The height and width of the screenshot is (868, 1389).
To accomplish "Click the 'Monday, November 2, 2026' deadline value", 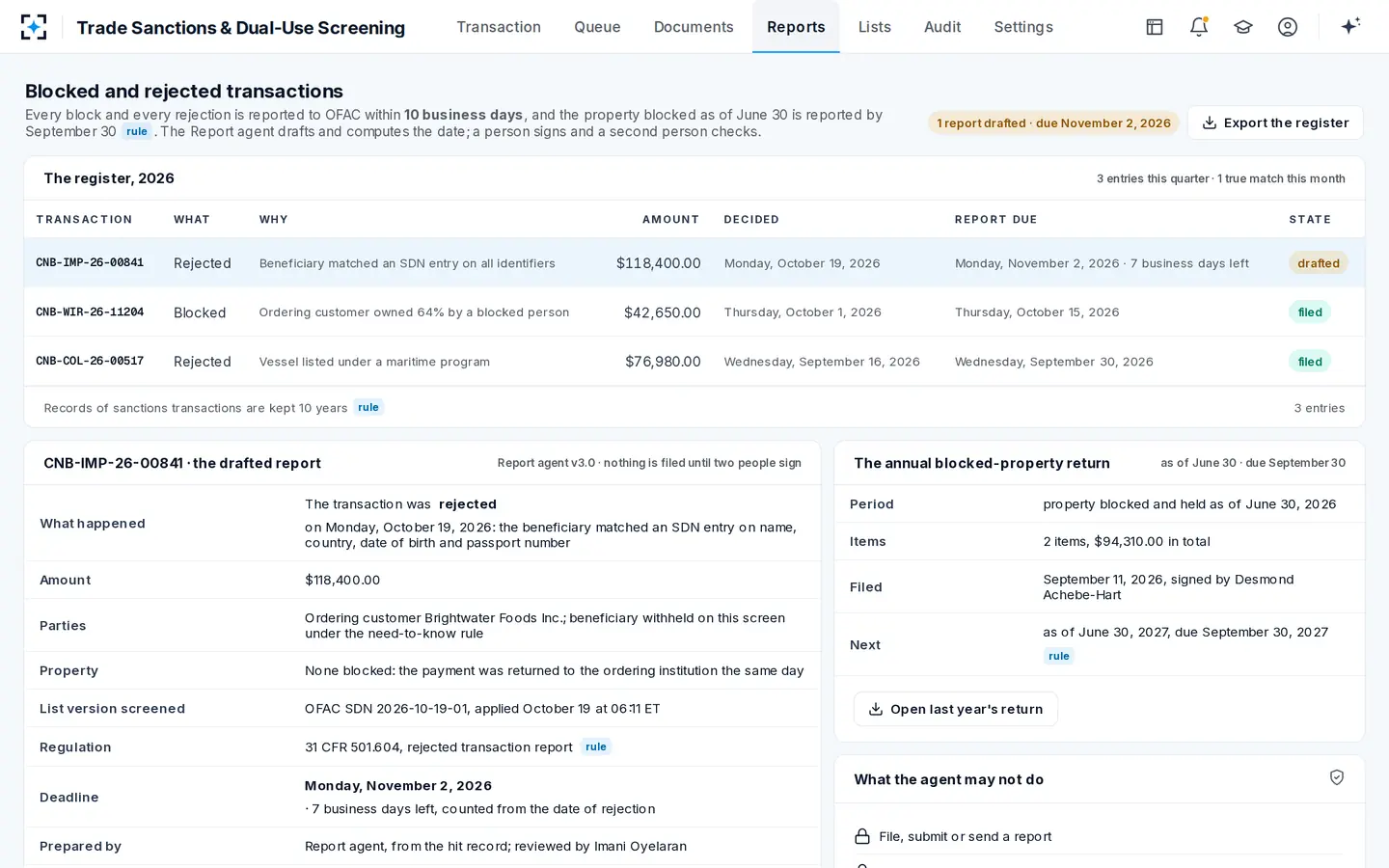I will 398,785.
